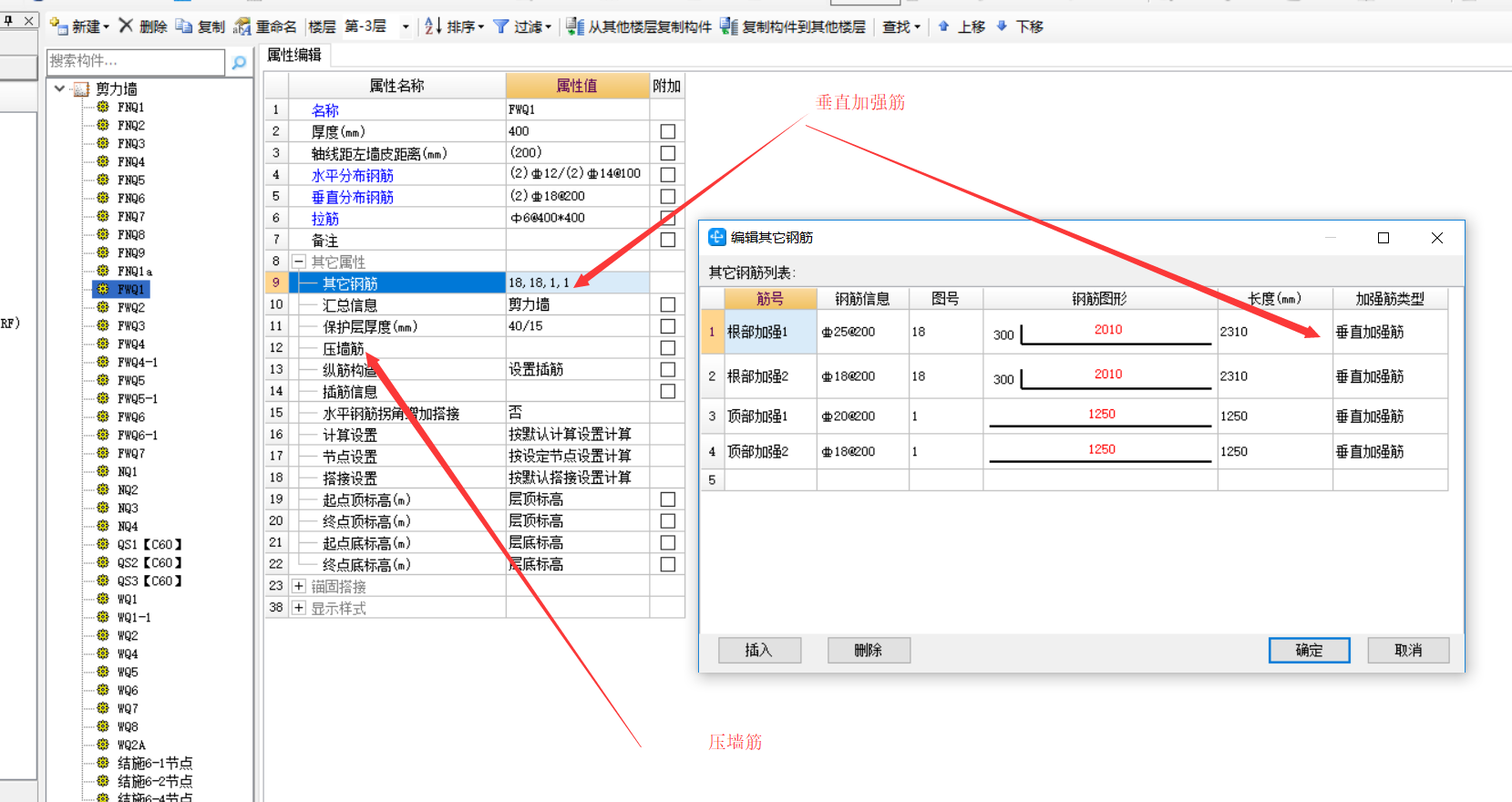Click the 名称 property link
Image resolution: width=1512 pixels, height=802 pixels.
pos(325,110)
